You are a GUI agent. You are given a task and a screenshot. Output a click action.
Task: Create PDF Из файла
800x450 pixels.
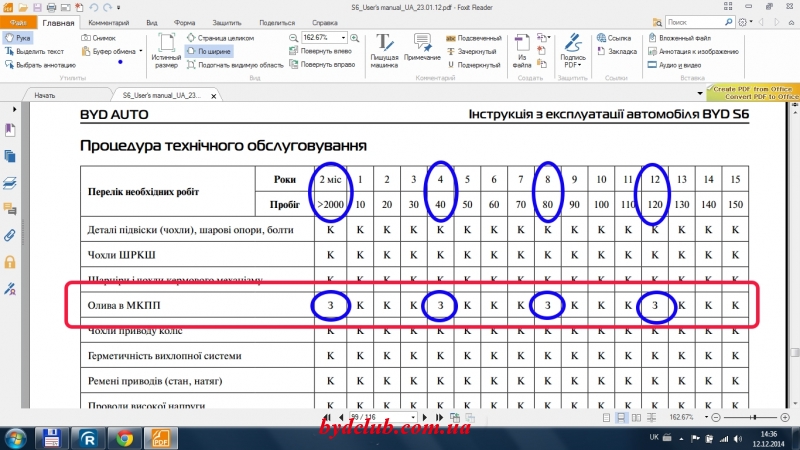pos(522,51)
